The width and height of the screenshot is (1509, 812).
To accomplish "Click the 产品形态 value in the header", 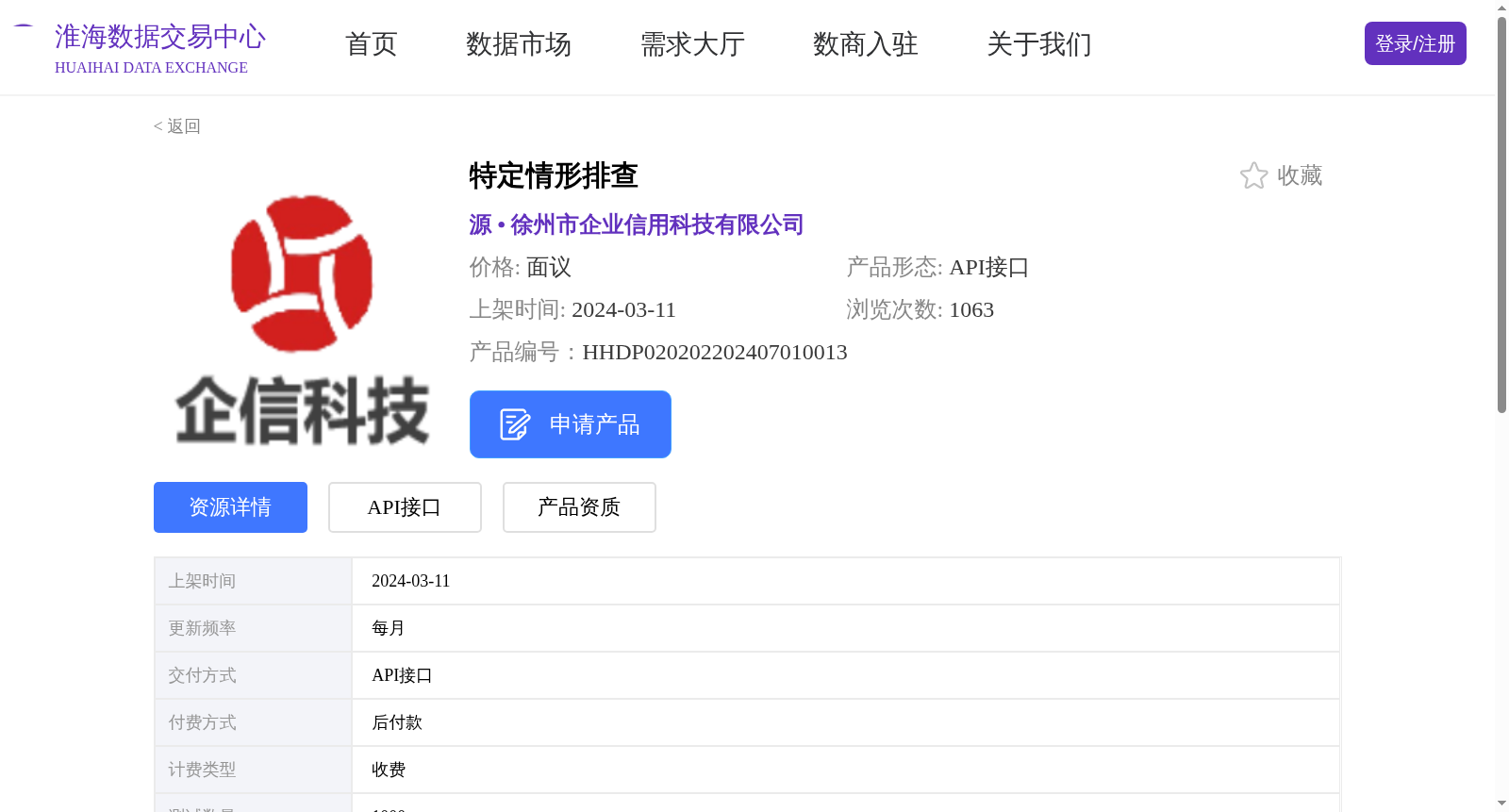I will point(988,267).
